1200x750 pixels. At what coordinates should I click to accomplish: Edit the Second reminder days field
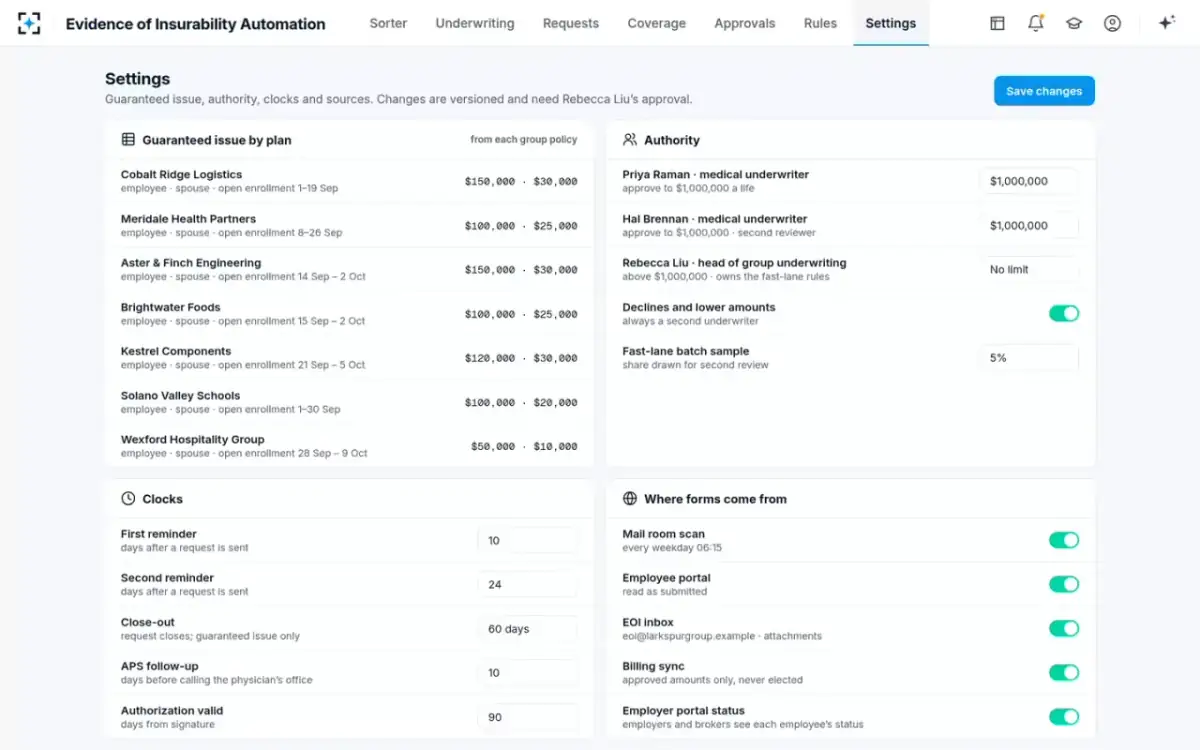528,584
